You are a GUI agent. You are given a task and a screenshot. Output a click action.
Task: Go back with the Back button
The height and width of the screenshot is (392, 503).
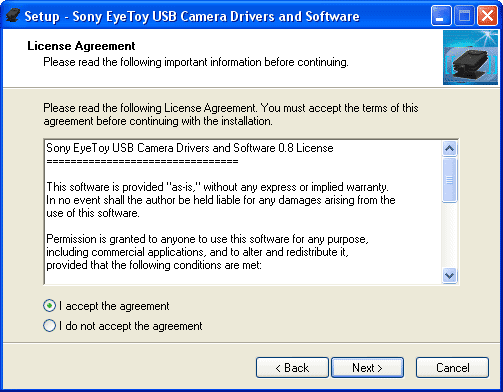pyautogui.click(x=292, y=368)
